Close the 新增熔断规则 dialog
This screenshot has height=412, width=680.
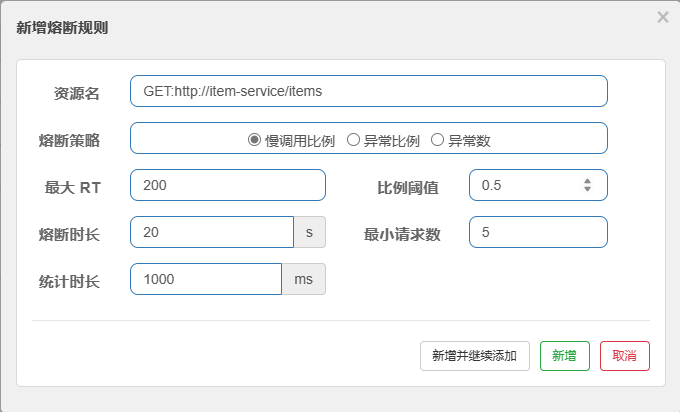coord(663,17)
